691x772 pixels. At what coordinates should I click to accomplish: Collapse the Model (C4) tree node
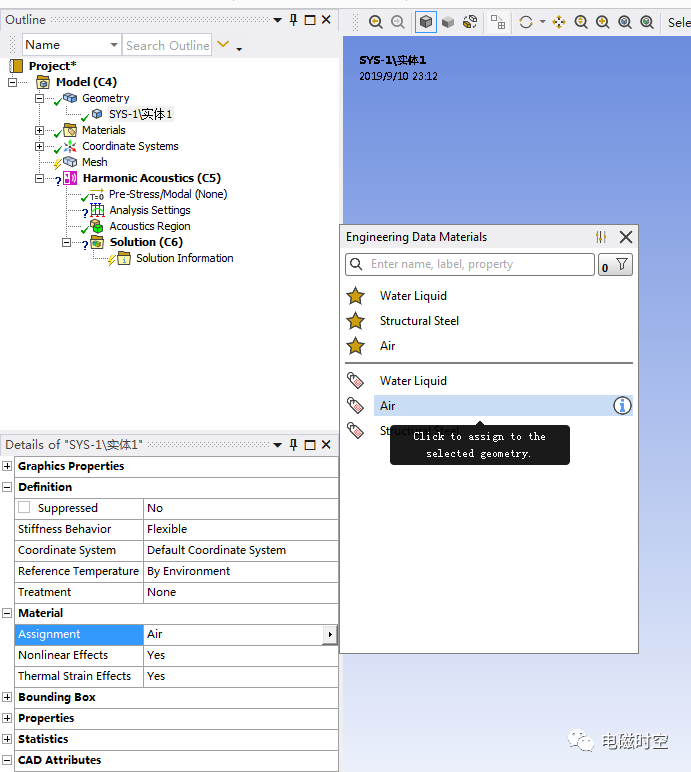click(12, 82)
